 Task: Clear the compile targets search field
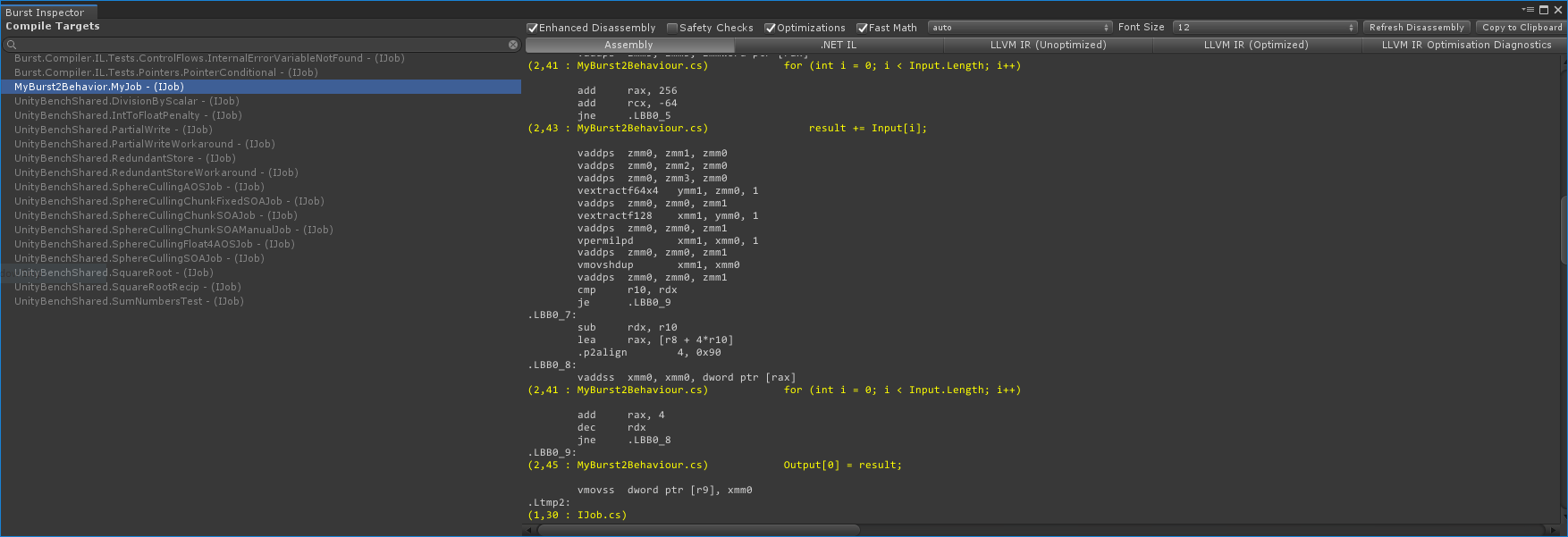point(513,45)
